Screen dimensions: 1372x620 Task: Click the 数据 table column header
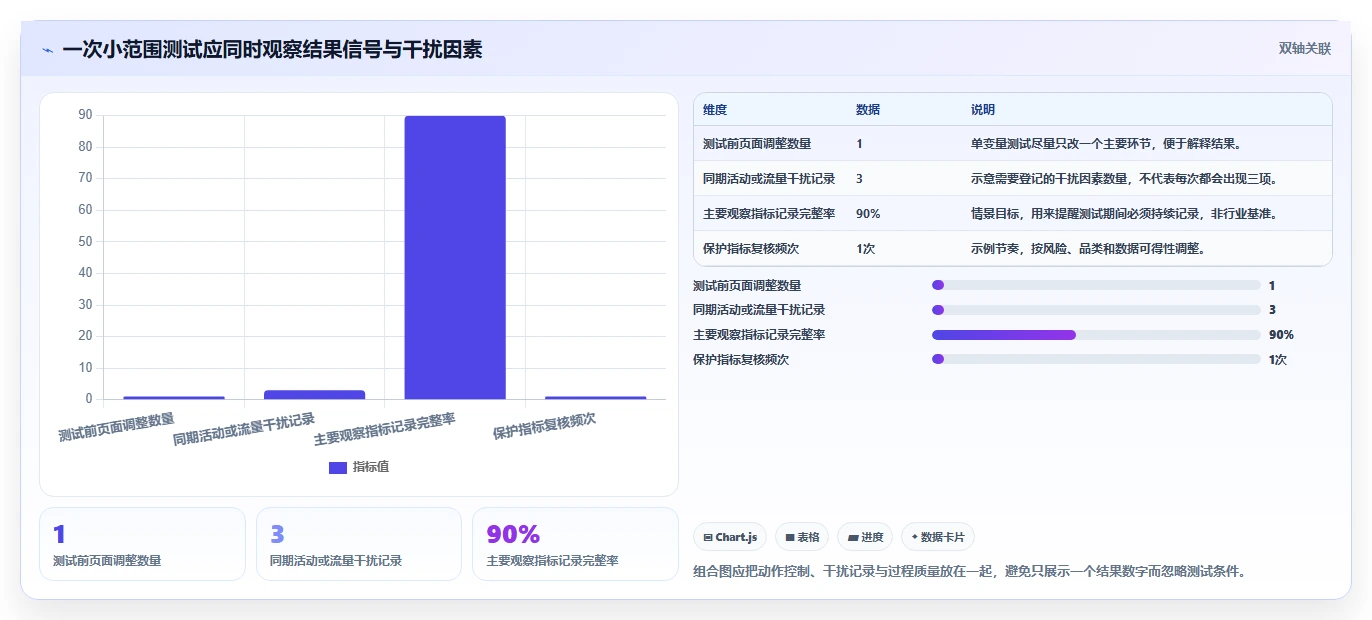[x=868, y=110]
